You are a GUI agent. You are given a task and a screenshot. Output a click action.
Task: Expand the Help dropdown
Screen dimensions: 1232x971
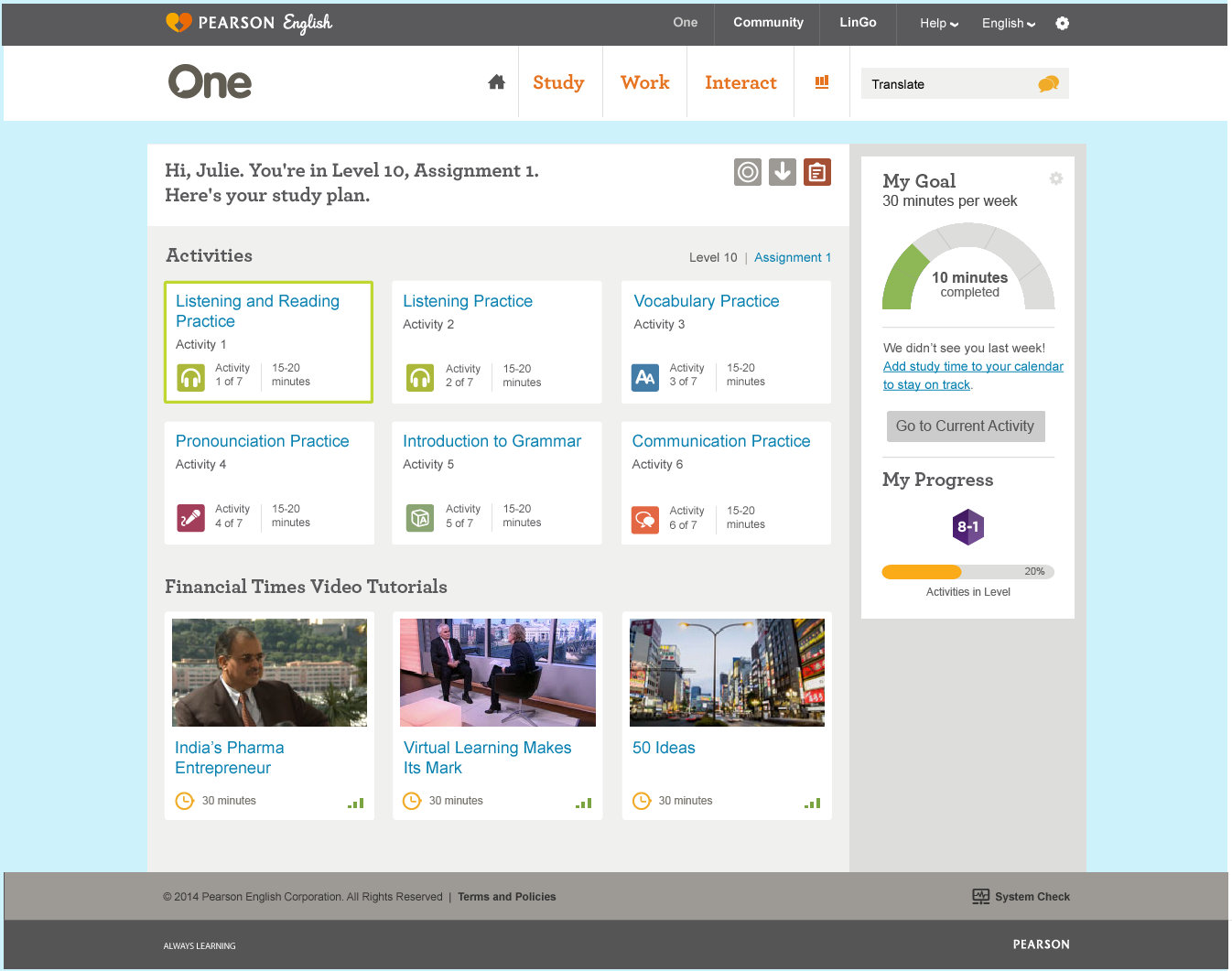point(939,24)
